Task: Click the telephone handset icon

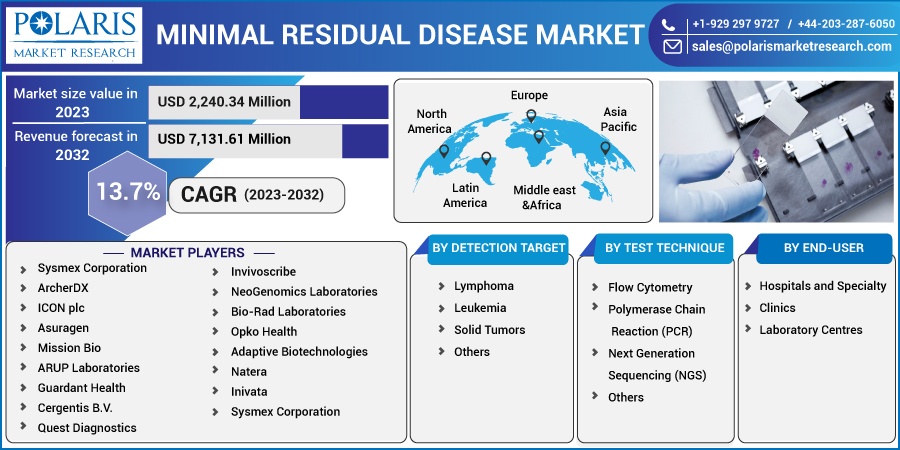Action: point(669,25)
